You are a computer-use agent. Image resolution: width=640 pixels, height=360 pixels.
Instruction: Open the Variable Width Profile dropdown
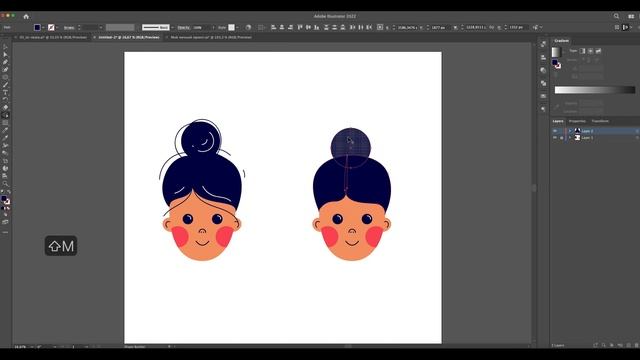(x=120, y=27)
